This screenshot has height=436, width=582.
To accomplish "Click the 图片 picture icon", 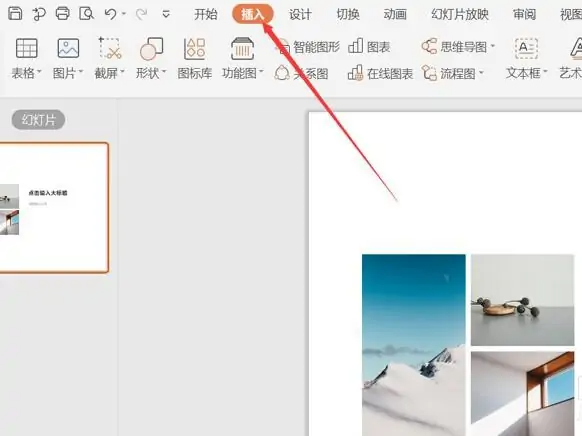I will click(x=68, y=48).
